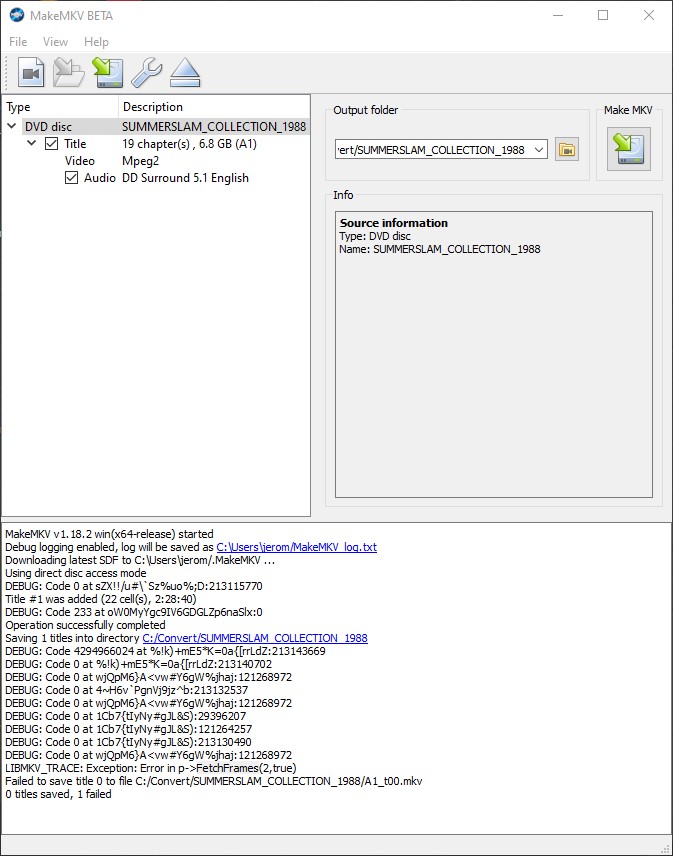The height and width of the screenshot is (856, 673).
Task: Browse for output folder using folder icon
Action: [567, 150]
